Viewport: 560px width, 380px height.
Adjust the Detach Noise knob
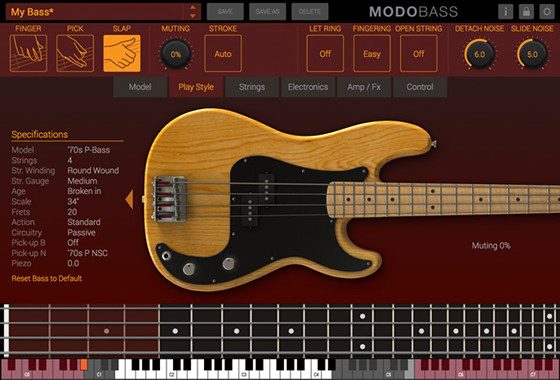[479, 54]
